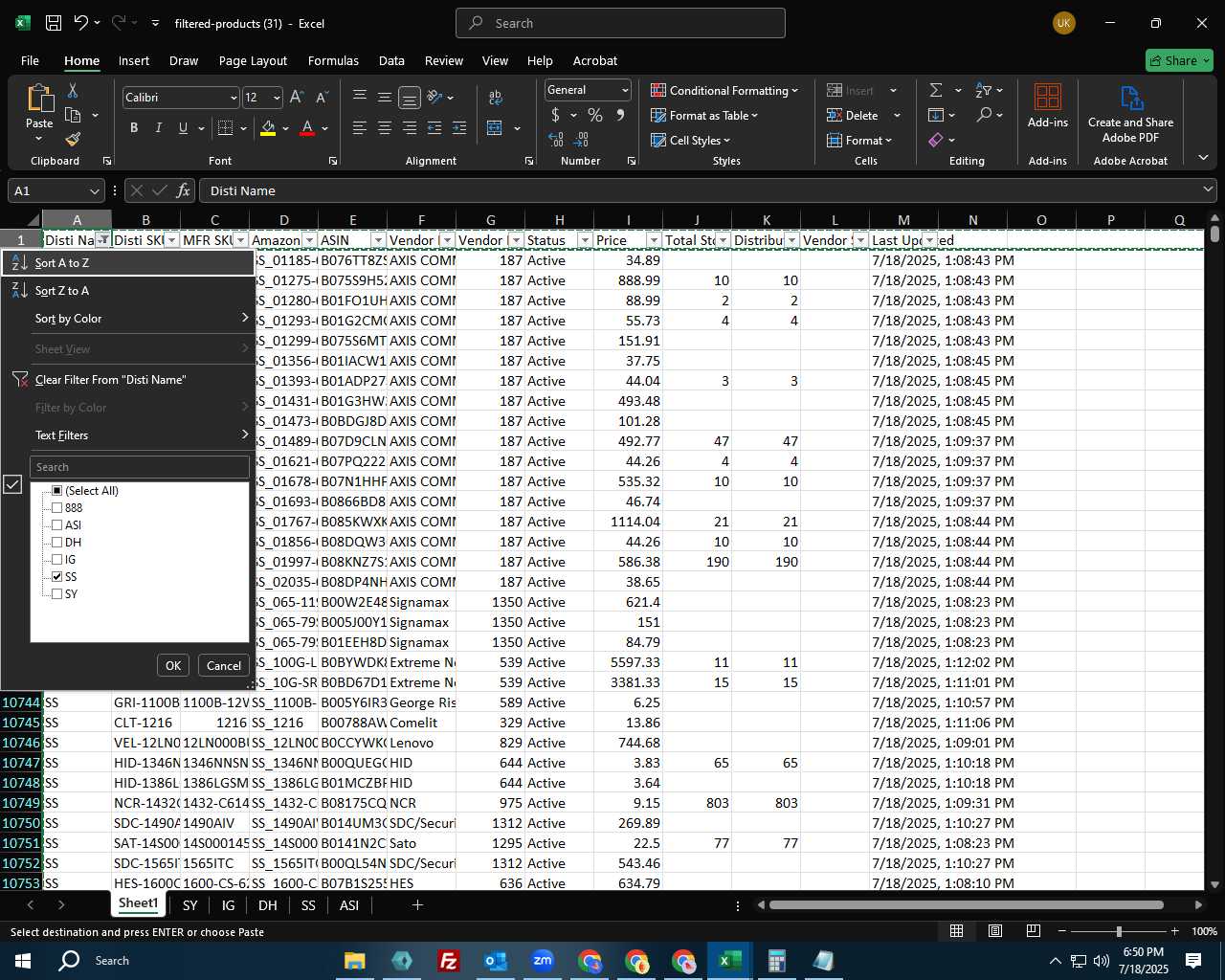Viewport: 1225px width, 980px height.
Task: Increase font size with larger A icon
Action: point(297,97)
